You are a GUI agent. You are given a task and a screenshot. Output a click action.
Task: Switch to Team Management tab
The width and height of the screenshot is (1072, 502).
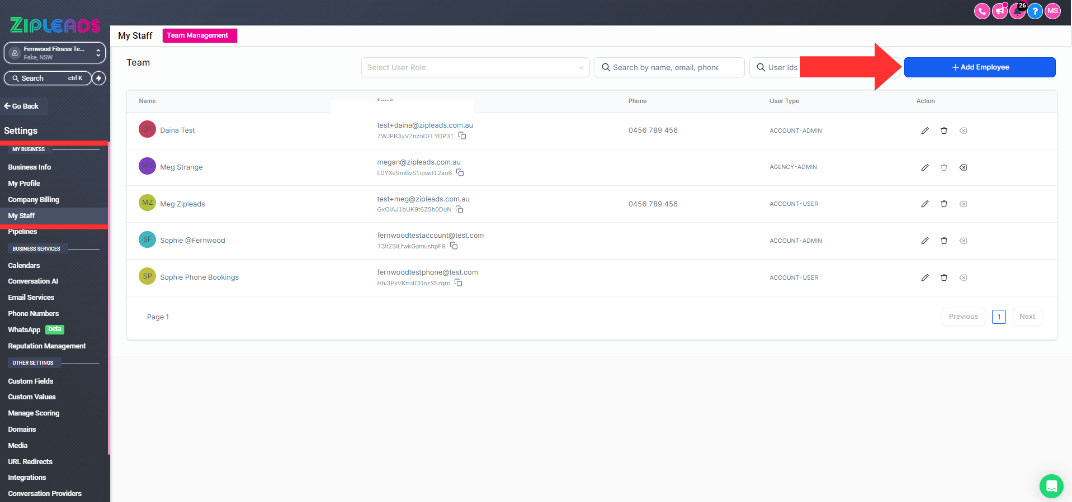pyautogui.click(x=200, y=36)
